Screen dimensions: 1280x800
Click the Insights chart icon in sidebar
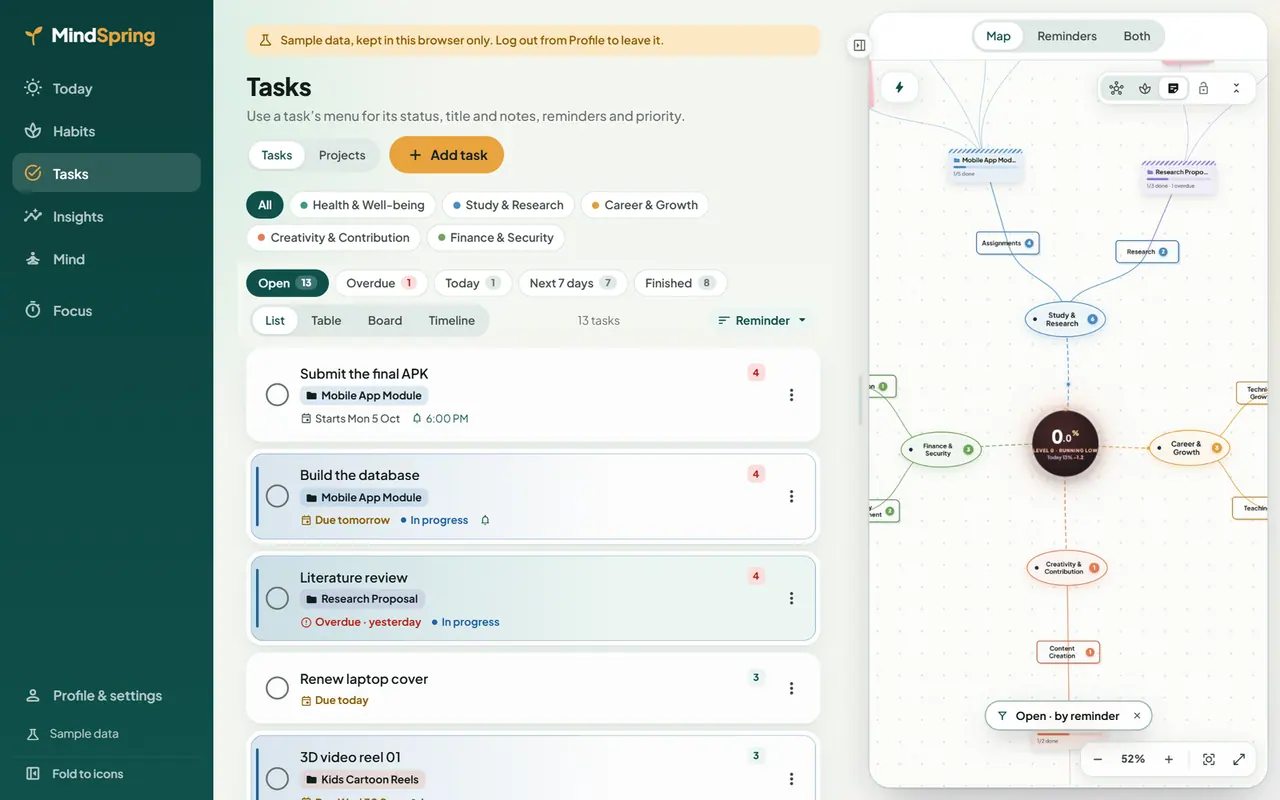[x=33, y=216]
